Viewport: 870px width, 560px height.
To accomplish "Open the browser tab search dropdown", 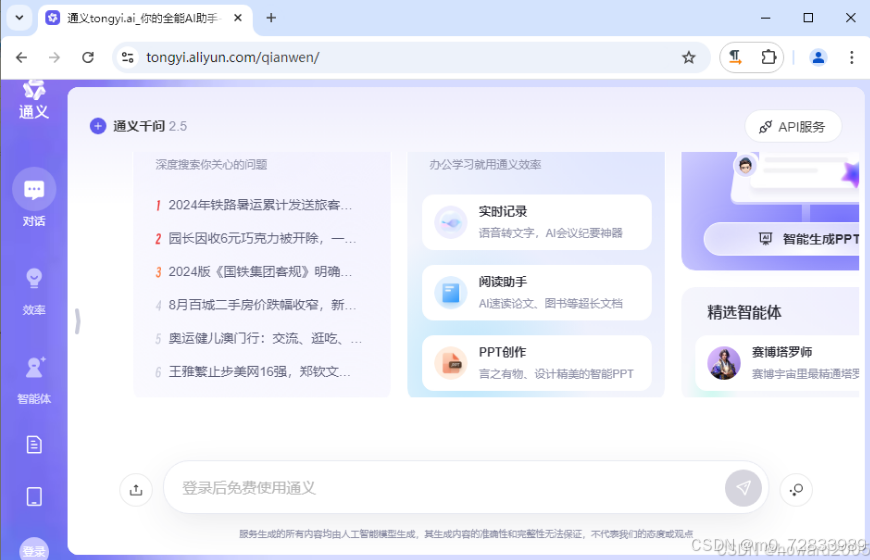I will pos(19,18).
